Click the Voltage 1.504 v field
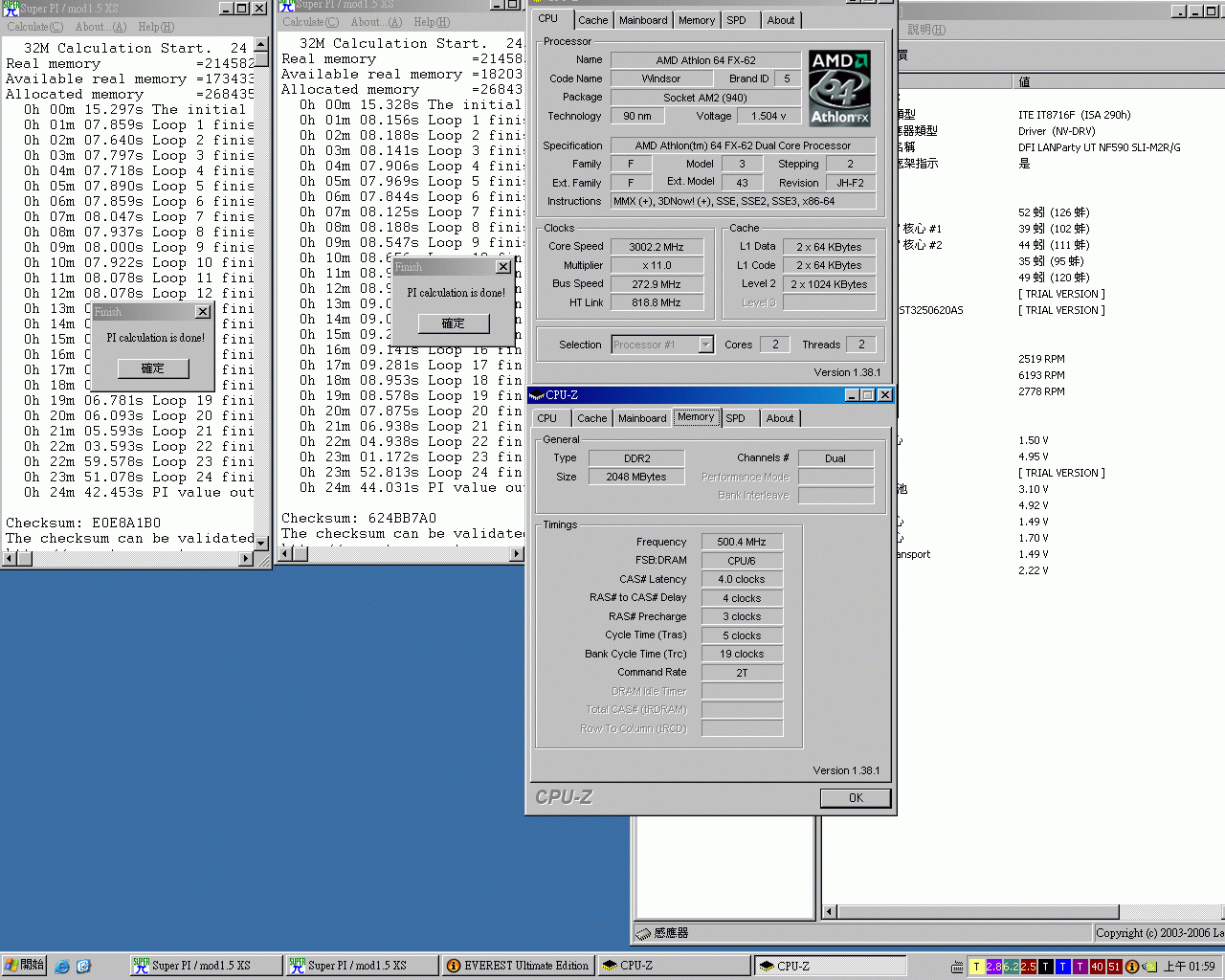 (x=768, y=117)
